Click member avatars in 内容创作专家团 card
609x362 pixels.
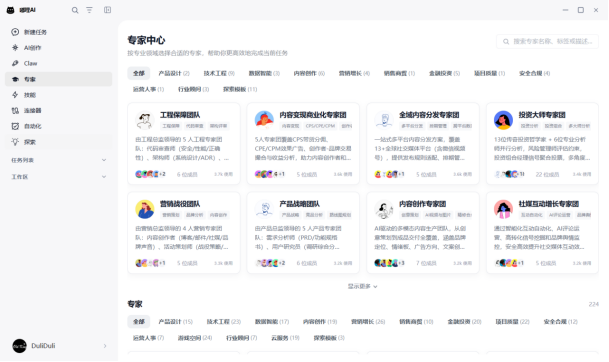390,263
